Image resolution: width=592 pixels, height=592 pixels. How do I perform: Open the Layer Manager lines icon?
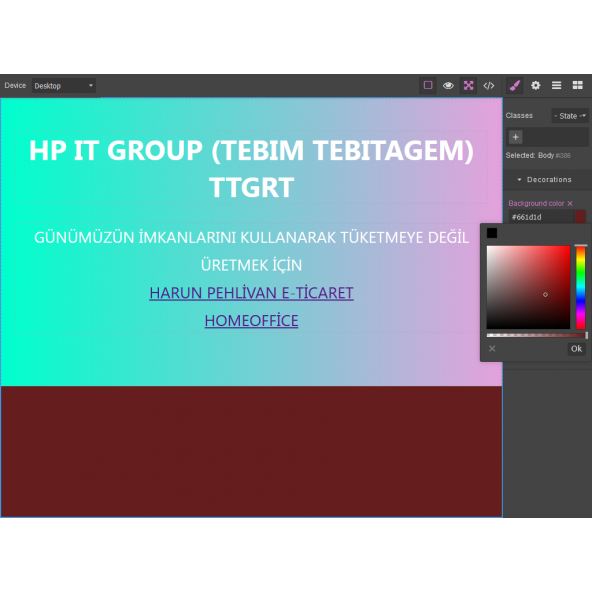pos(556,85)
